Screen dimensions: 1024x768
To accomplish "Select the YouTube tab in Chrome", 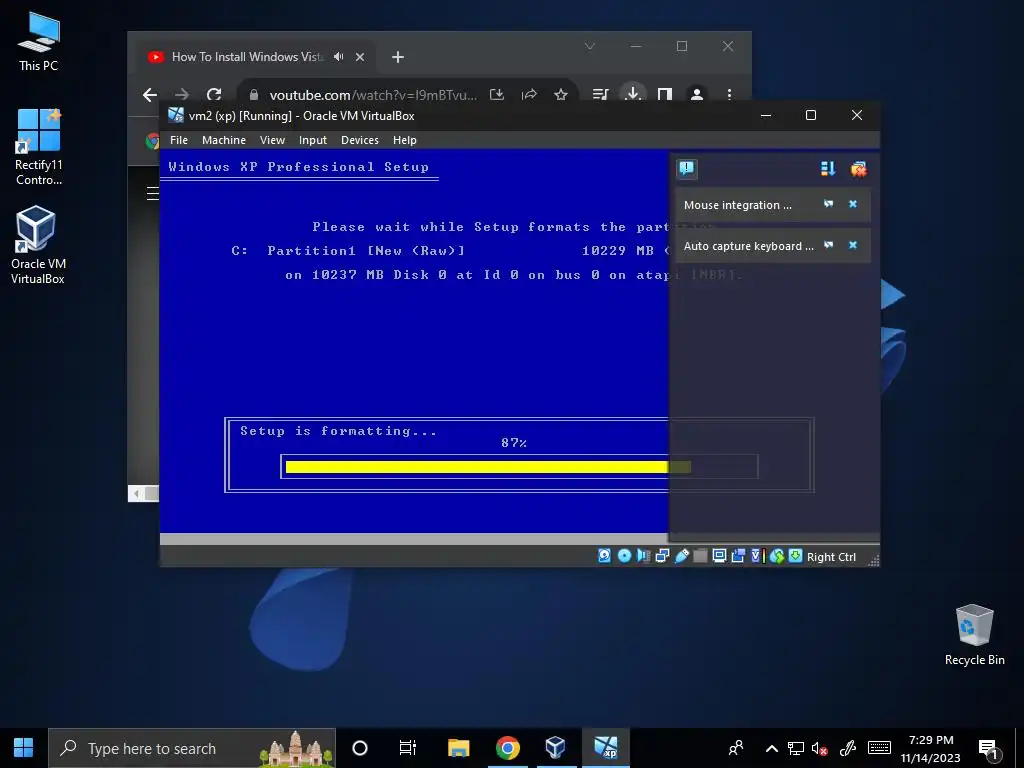I will 255,57.
